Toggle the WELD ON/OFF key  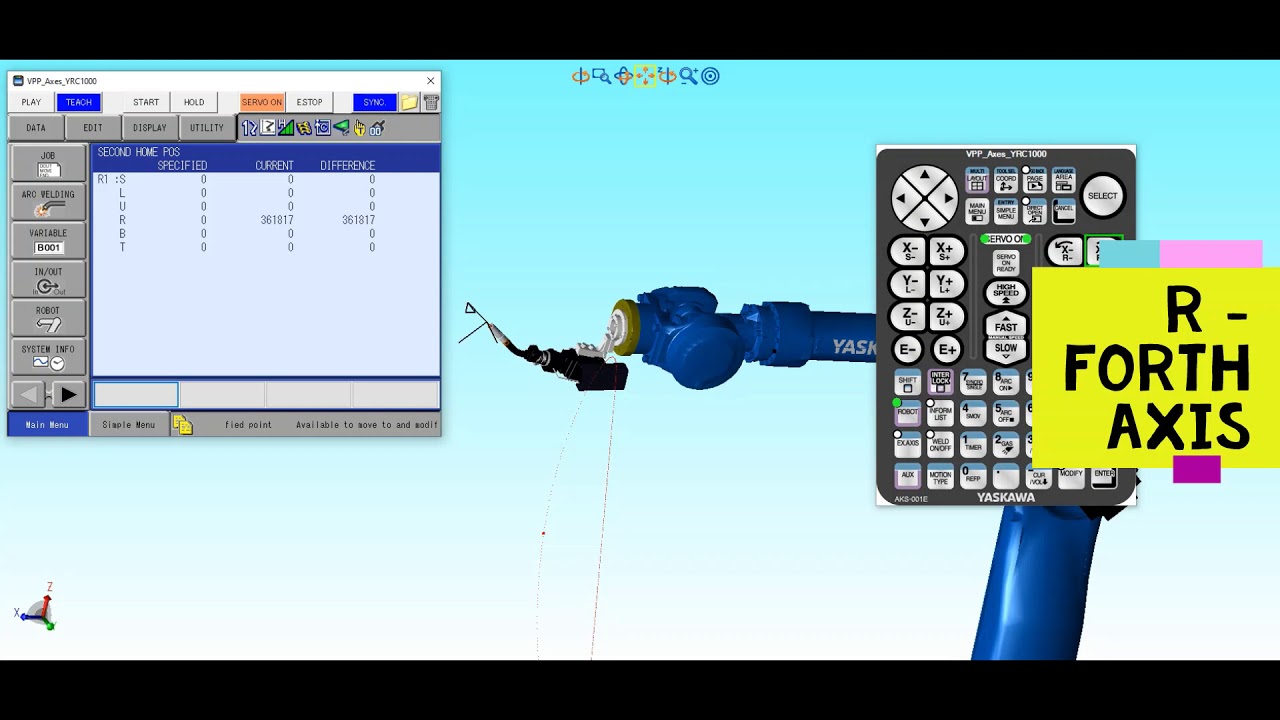[940, 443]
